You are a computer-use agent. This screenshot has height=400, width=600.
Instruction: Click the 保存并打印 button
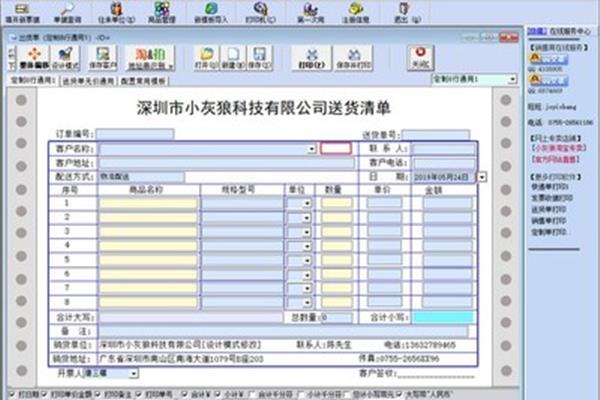tap(354, 58)
